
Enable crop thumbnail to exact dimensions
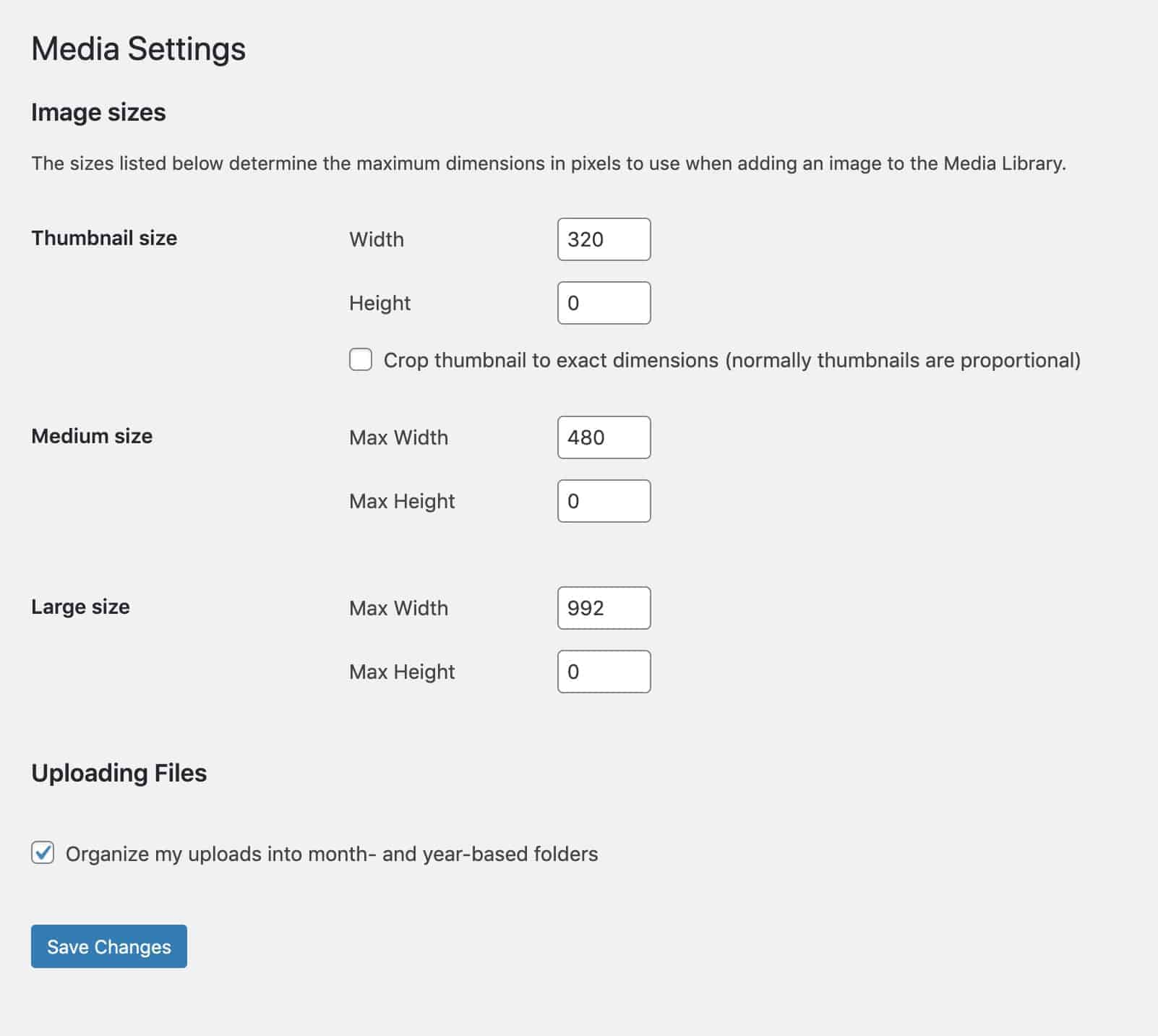[x=361, y=359]
